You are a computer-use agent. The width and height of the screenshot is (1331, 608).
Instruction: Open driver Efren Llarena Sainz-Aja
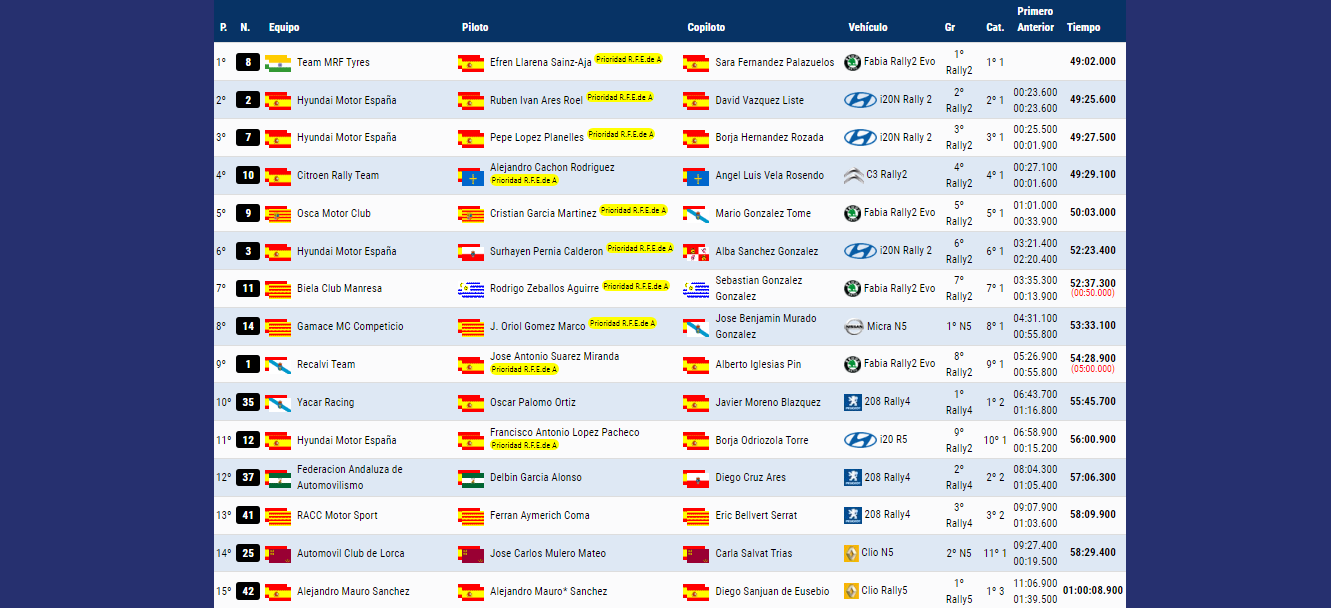tap(540, 62)
